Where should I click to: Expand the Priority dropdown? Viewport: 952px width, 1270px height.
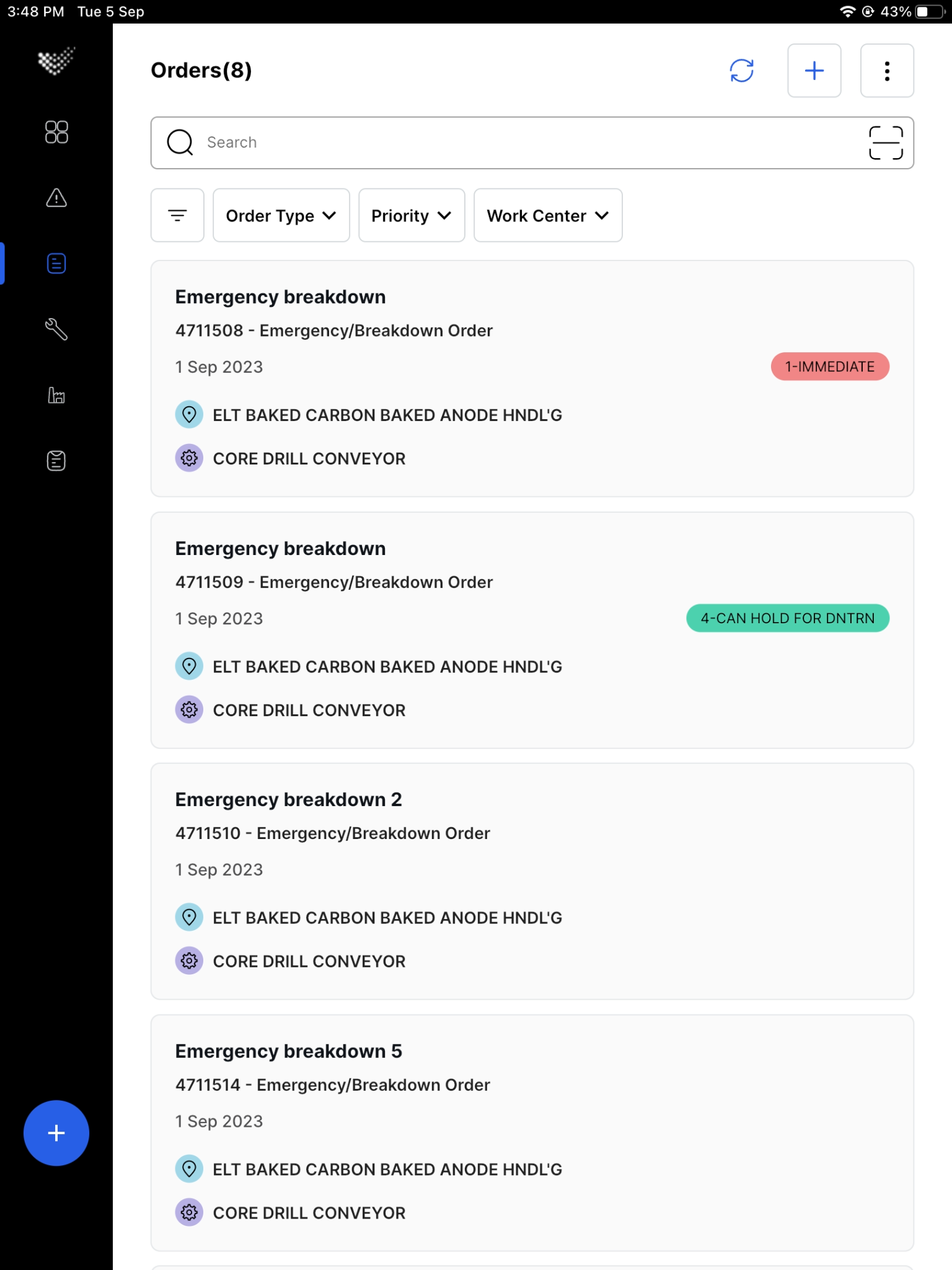coord(412,215)
